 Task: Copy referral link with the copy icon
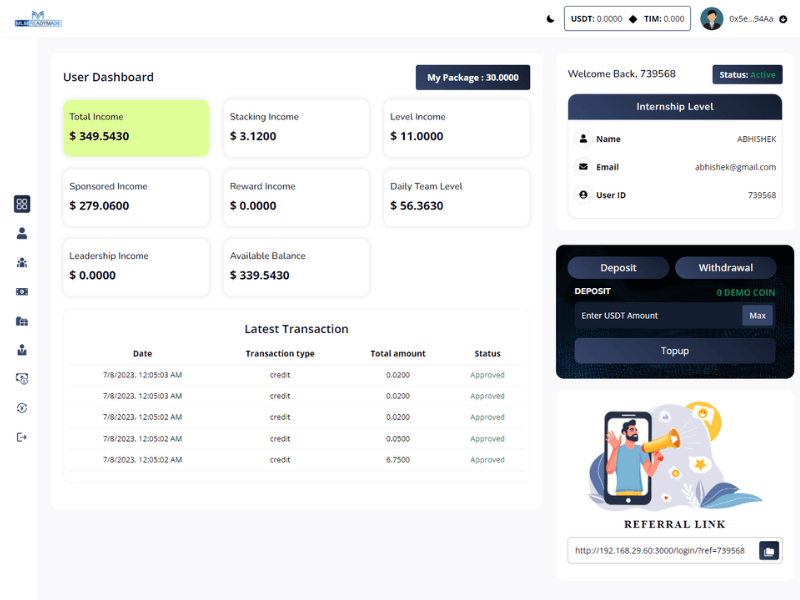pos(768,551)
